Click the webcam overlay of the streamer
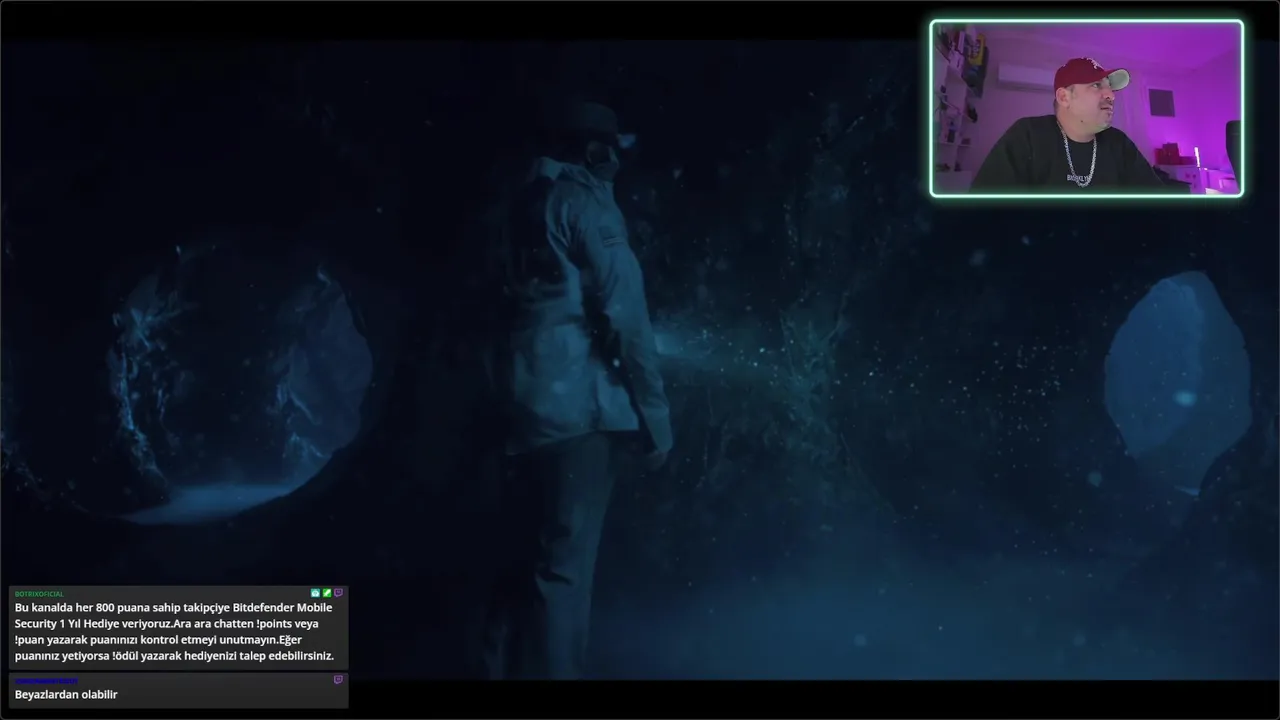Viewport: 1280px width, 720px height. coord(1086,108)
